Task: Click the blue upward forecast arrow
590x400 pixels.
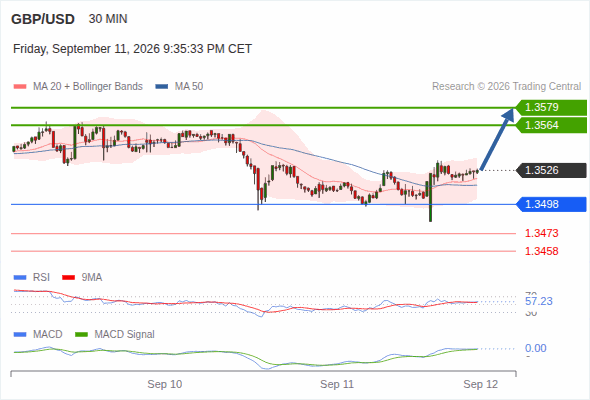Action: coord(497,139)
